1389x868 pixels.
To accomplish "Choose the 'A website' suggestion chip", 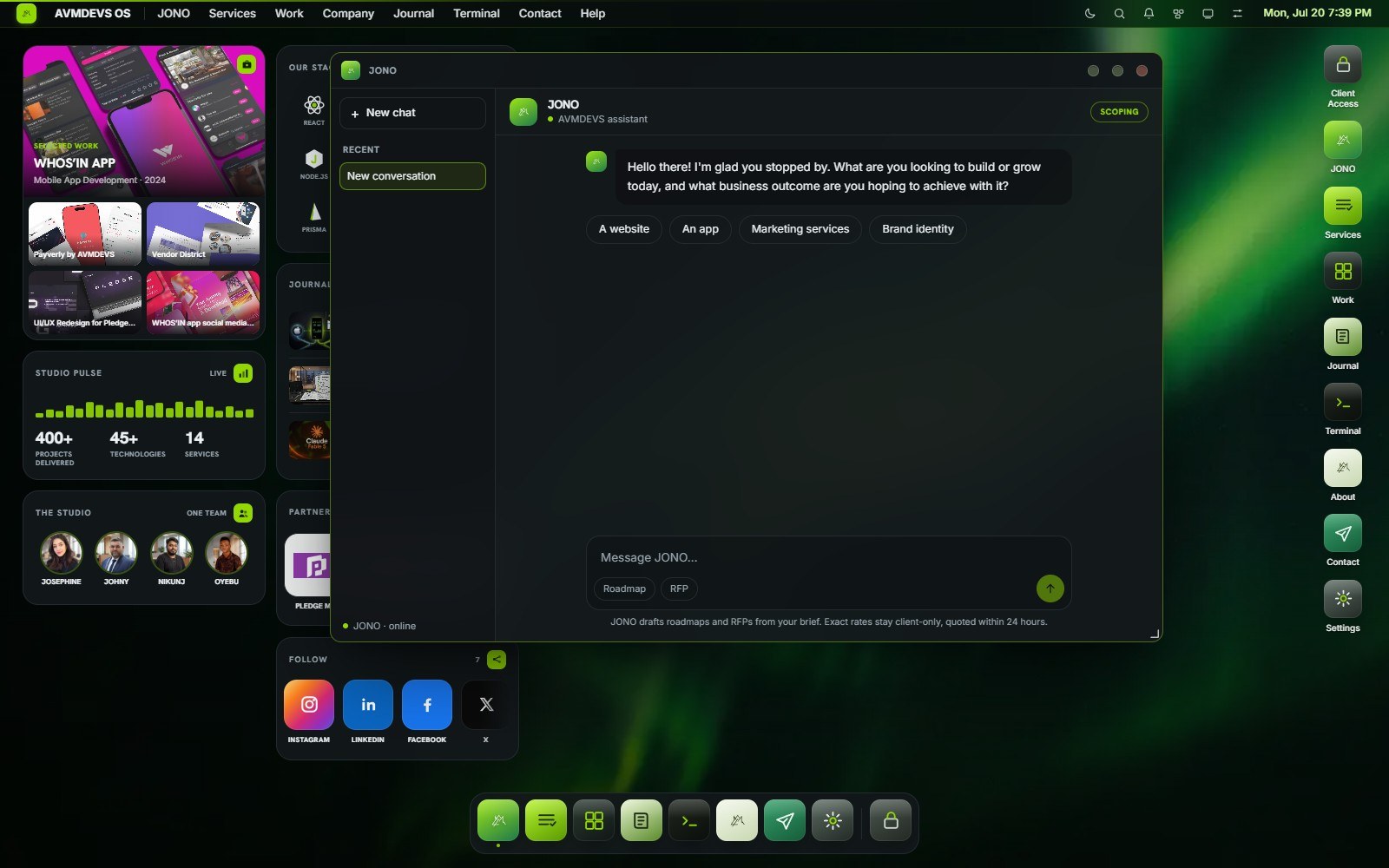I will pyautogui.click(x=624, y=229).
